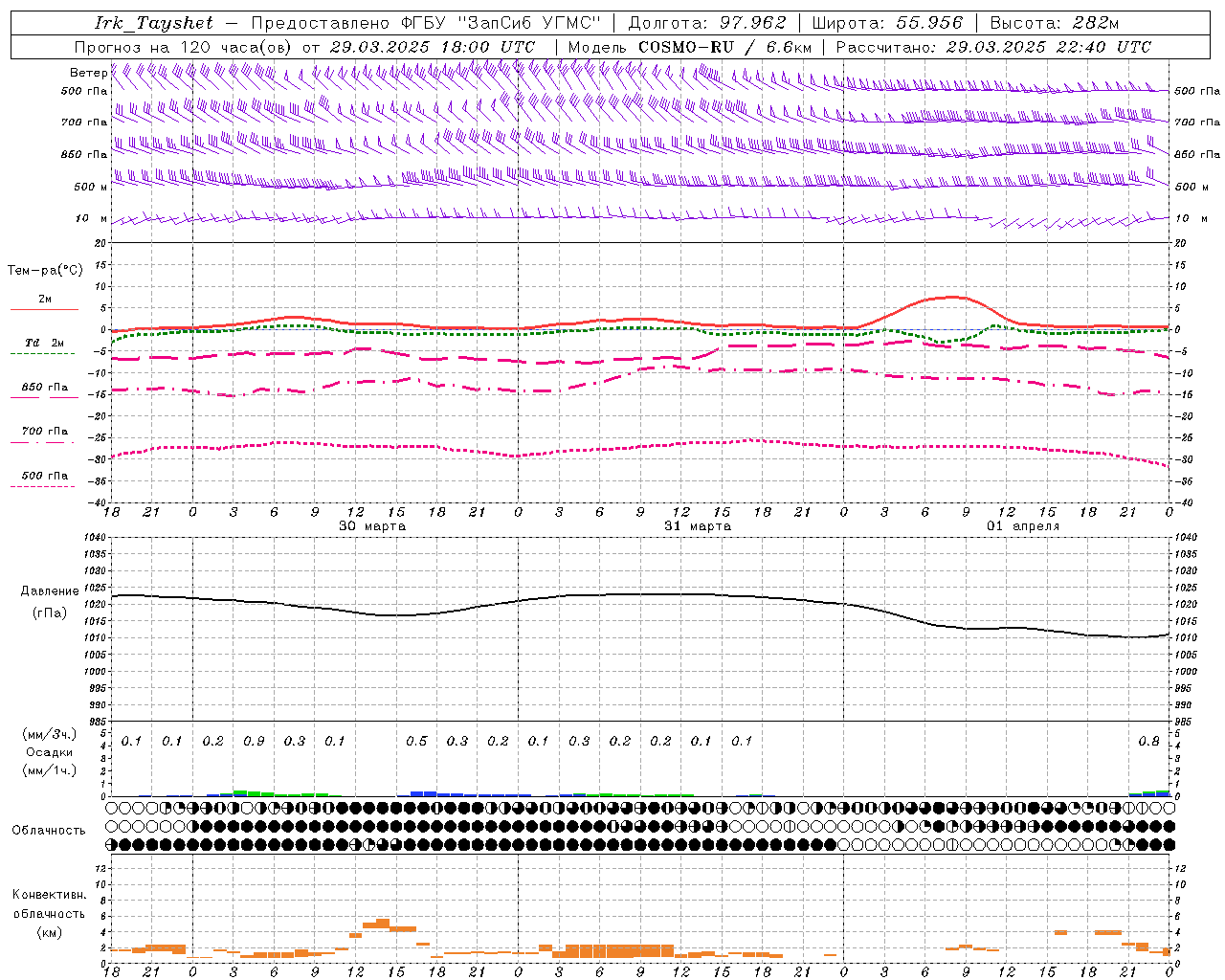Image resolution: width=1225 pixels, height=980 pixels.
Task: Click the forecast start 29.03.2025 18:00 UTC
Action: click(433, 47)
